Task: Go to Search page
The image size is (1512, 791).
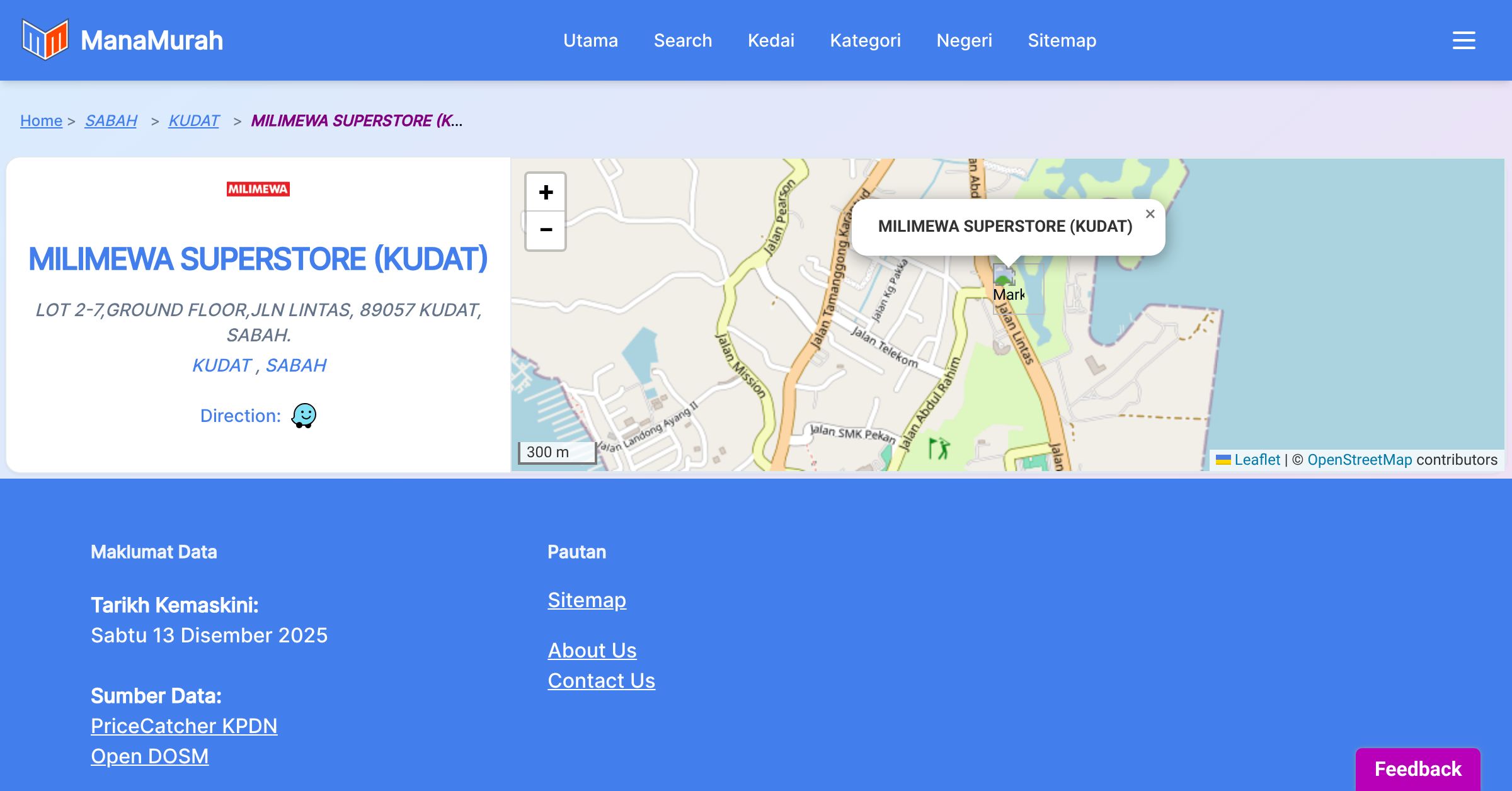Action: point(682,40)
